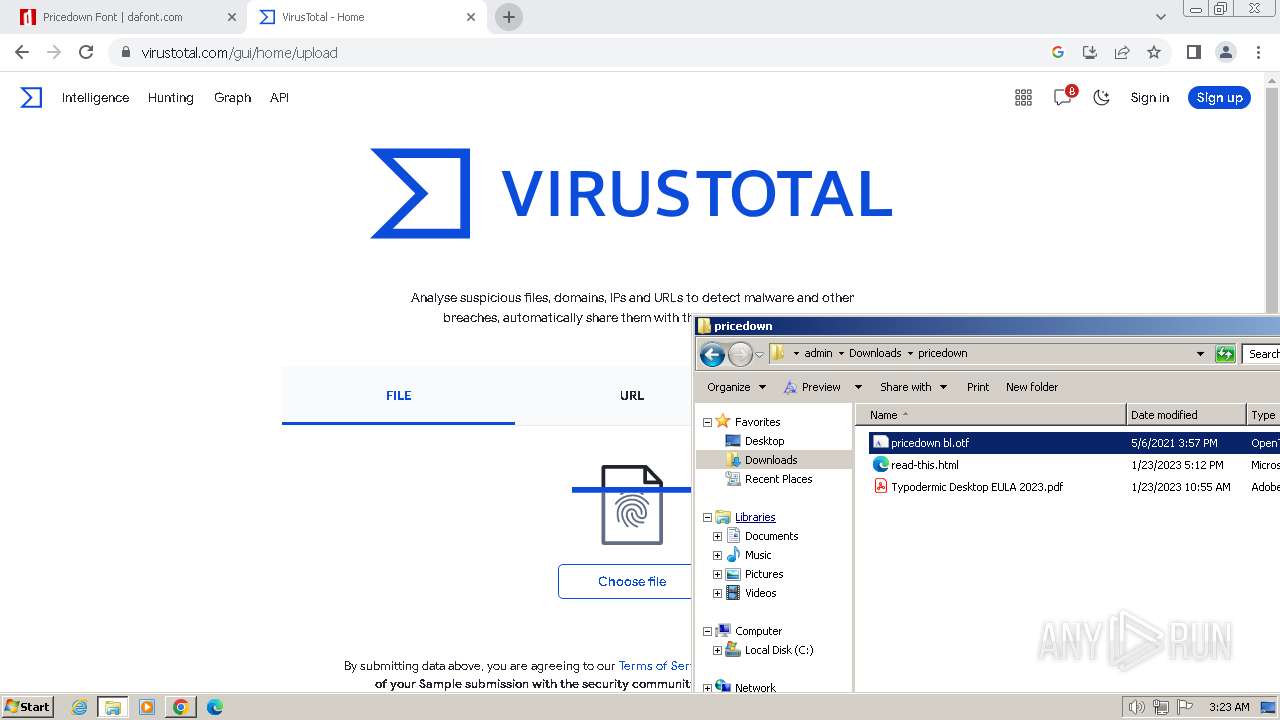Click Windows Start button
This screenshot has width=1280, height=720.
pos(28,706)
